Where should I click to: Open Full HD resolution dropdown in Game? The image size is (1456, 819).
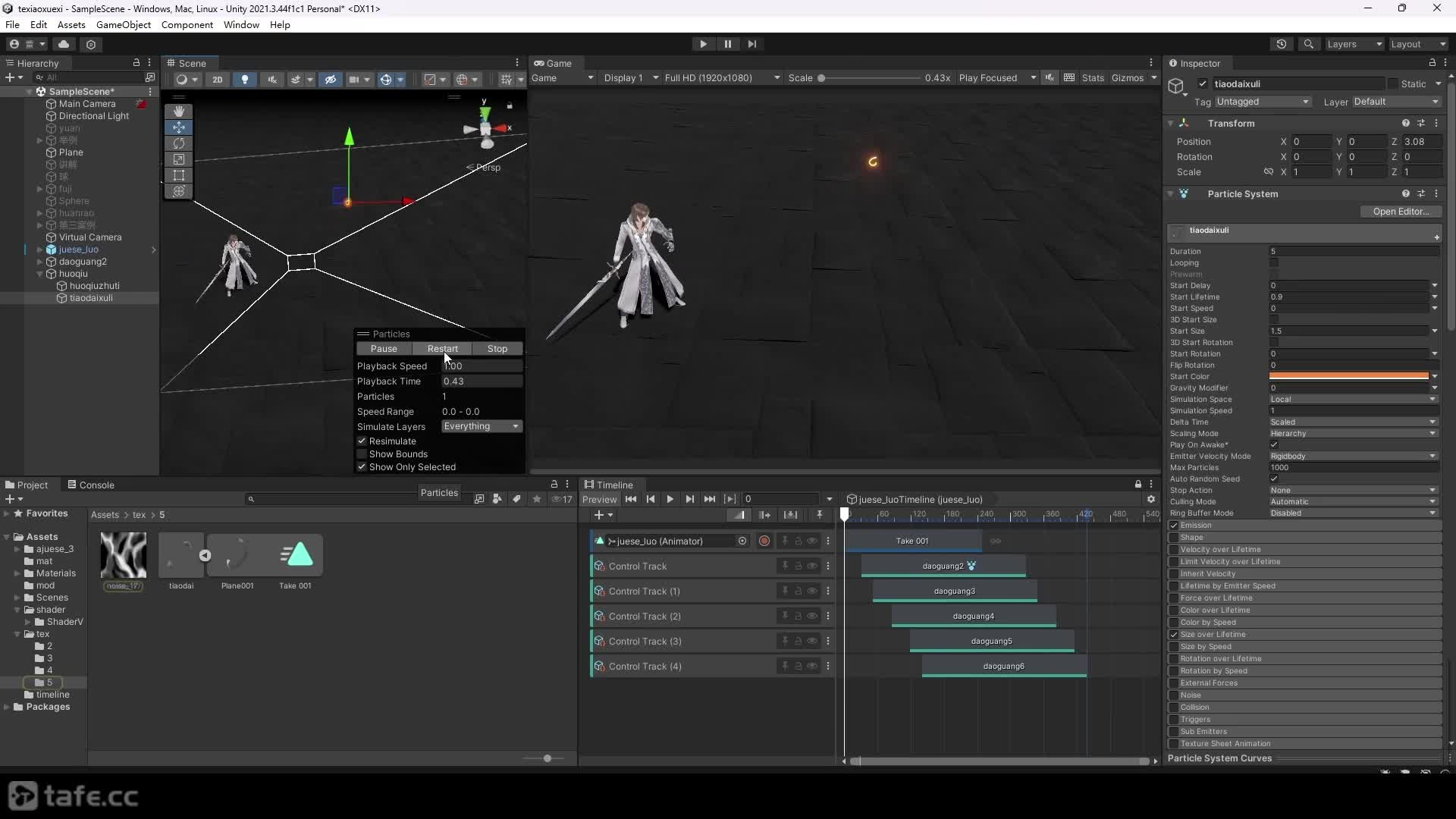click(x=722, y=77)
